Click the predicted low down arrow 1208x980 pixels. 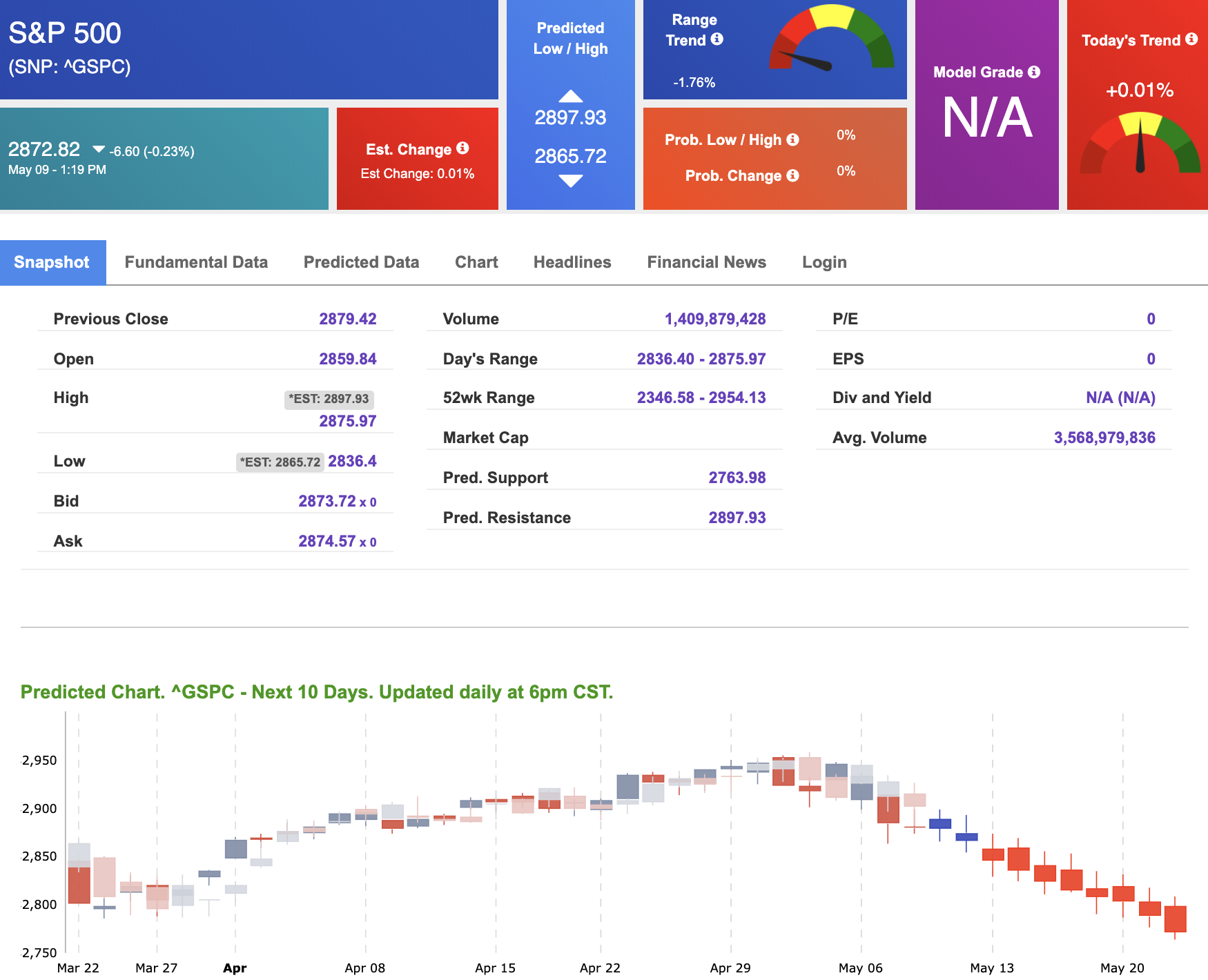click(571, 181)
